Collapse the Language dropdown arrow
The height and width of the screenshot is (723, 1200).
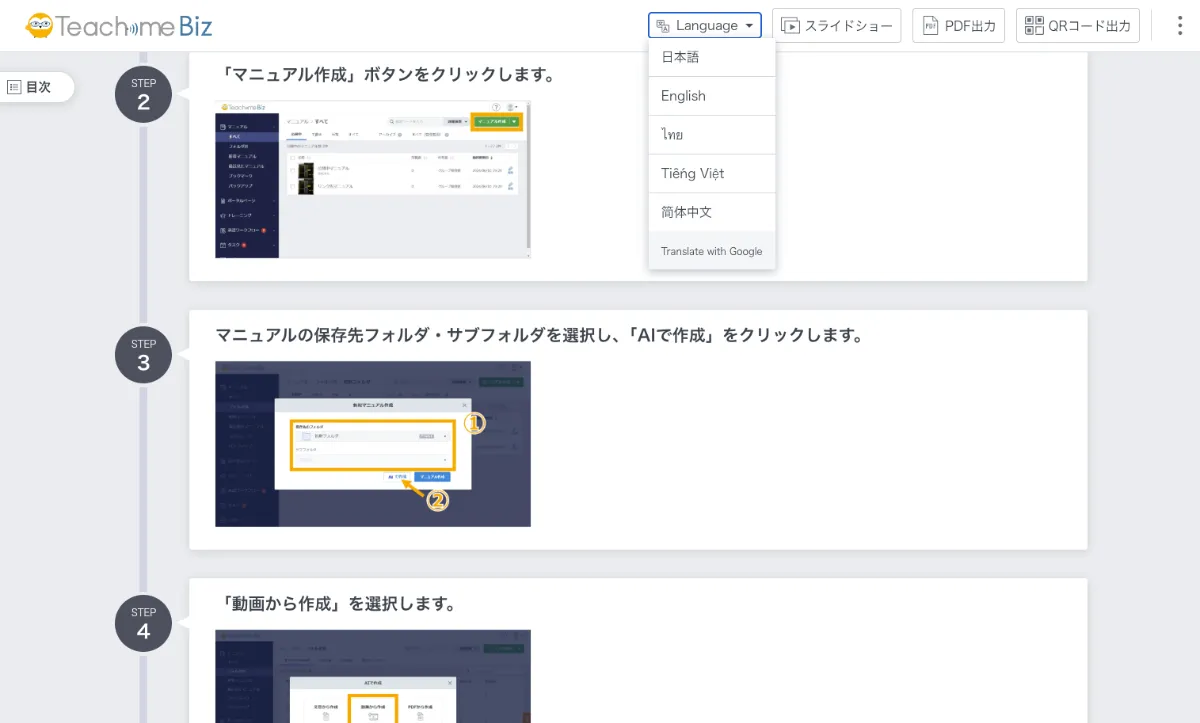coord(747,25)
